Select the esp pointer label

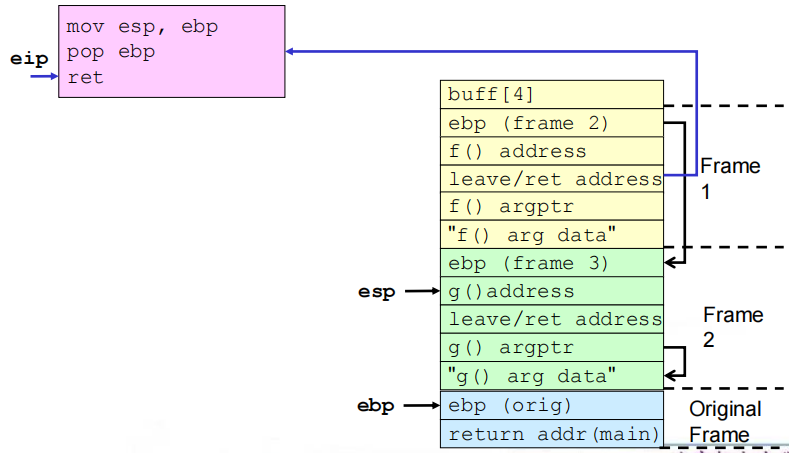(x=377, y=292)
